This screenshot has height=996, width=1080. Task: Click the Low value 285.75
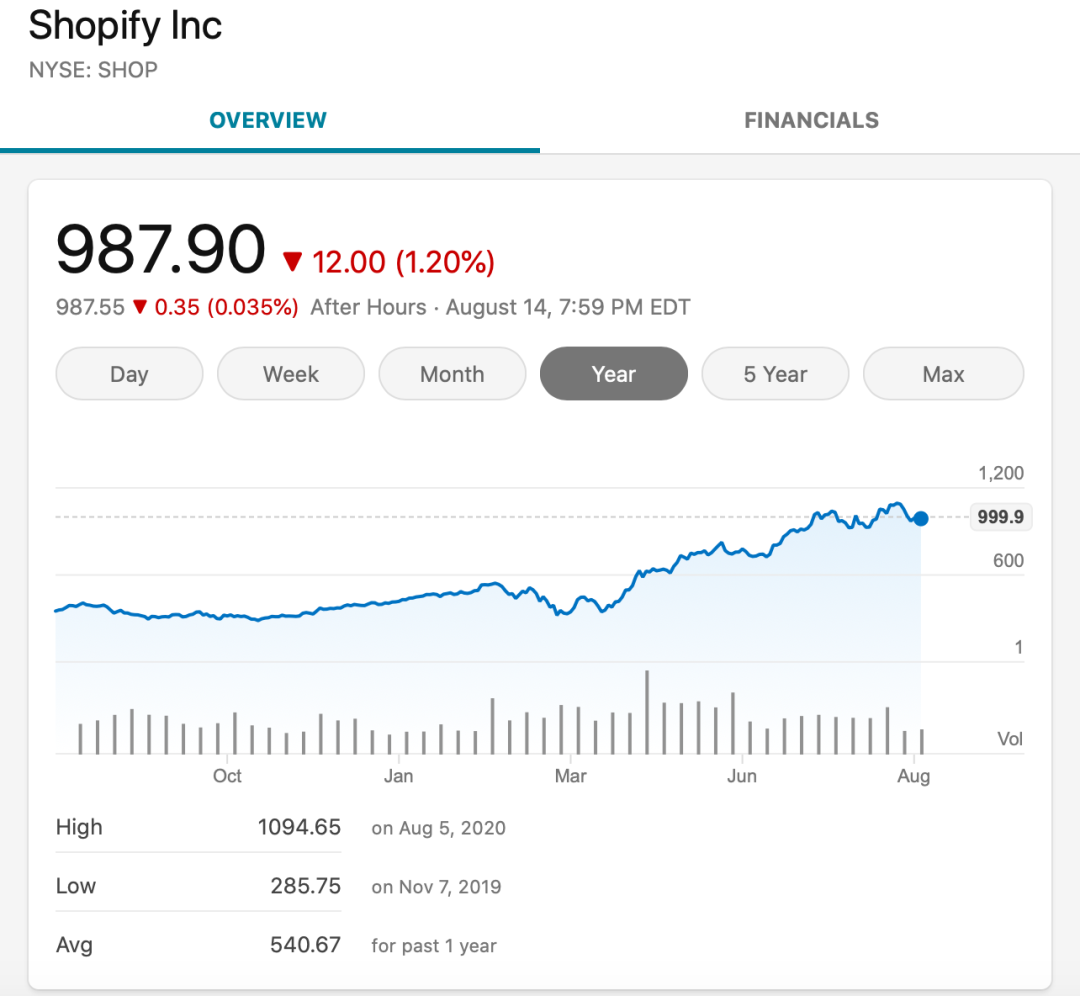[305, 886]
